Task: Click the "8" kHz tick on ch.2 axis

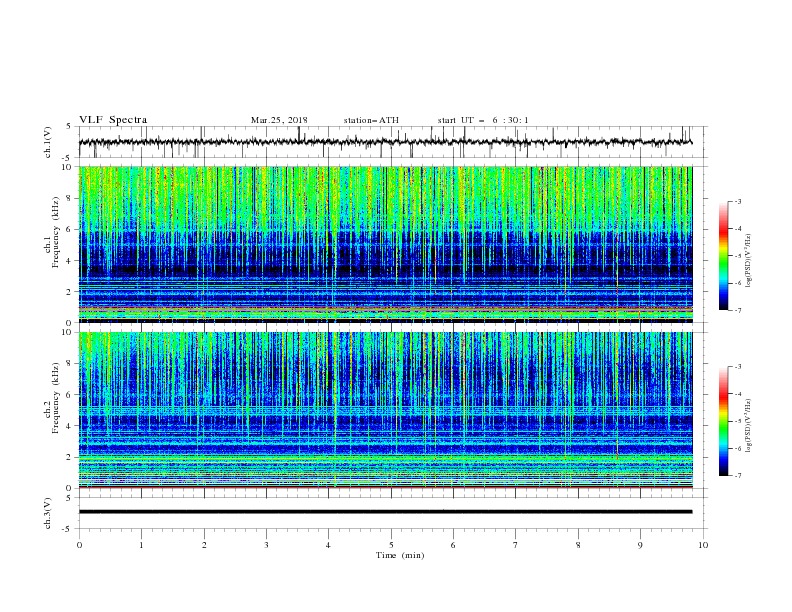Action: (x=70, y=364)
